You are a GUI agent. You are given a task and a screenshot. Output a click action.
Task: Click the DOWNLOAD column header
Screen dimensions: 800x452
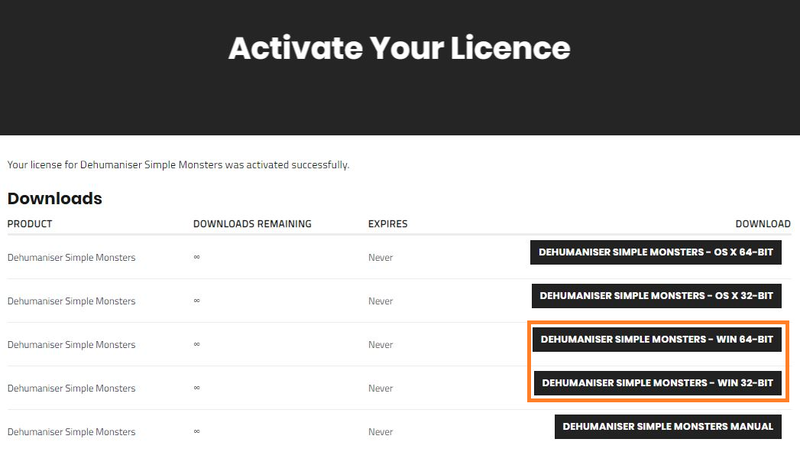762,224
